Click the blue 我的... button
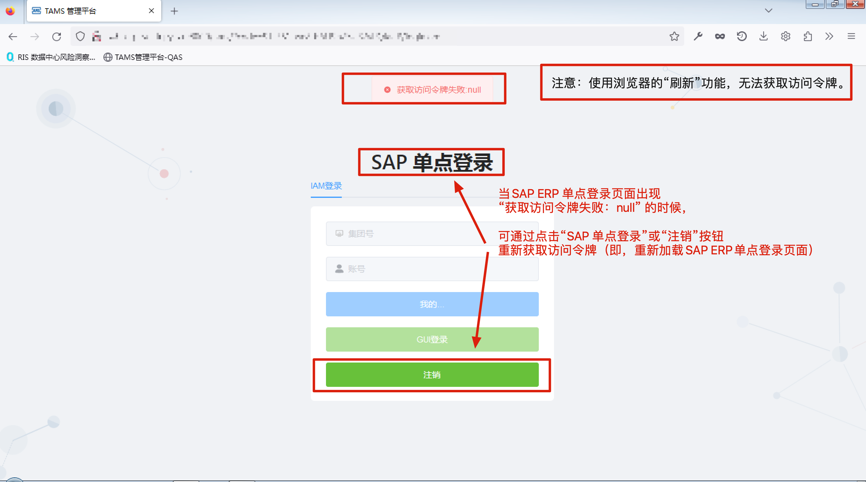The width and height of the screenshot is (866, 482). tap(432, 304)
